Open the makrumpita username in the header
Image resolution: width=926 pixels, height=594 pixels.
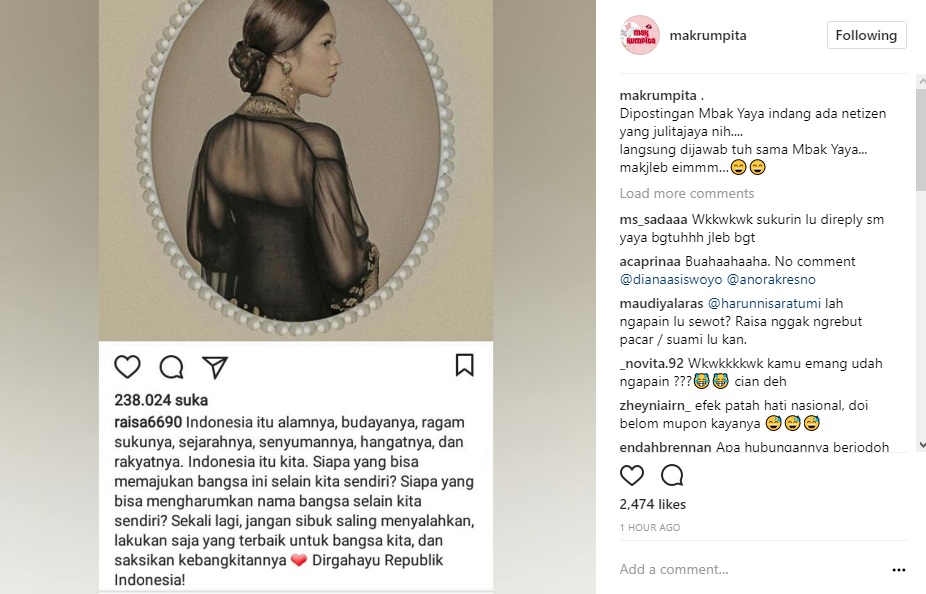(707, 35)
